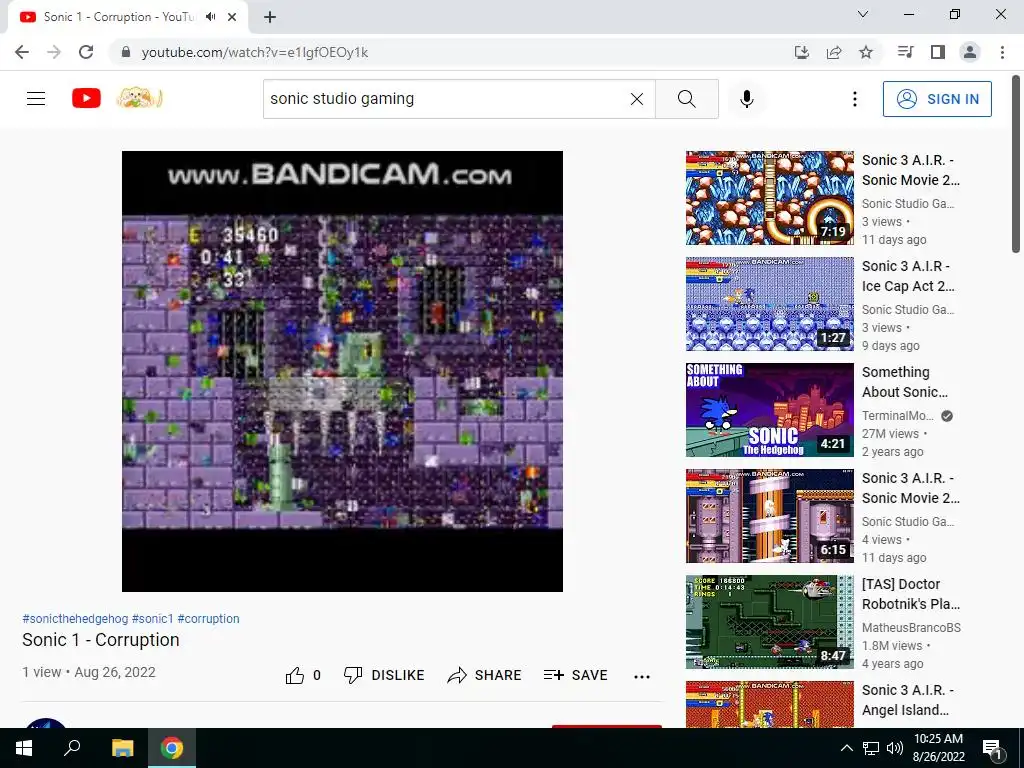
Task: Click the bunny doodle next to YouTube logo
Action: [x=140, y=99]
